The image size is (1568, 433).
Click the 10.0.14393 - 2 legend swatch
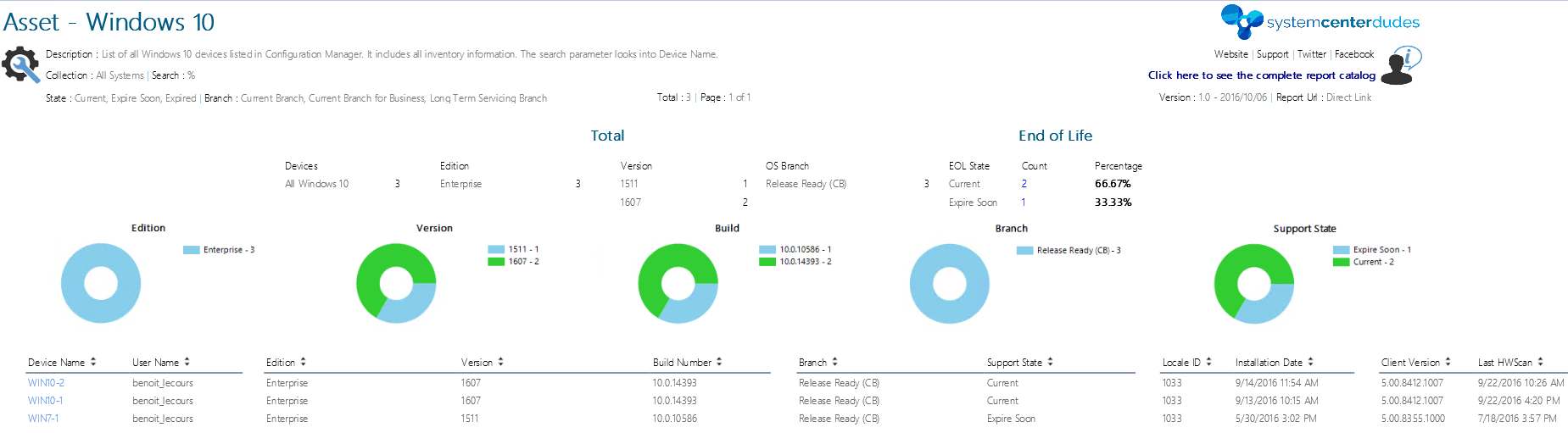point(767,262)
